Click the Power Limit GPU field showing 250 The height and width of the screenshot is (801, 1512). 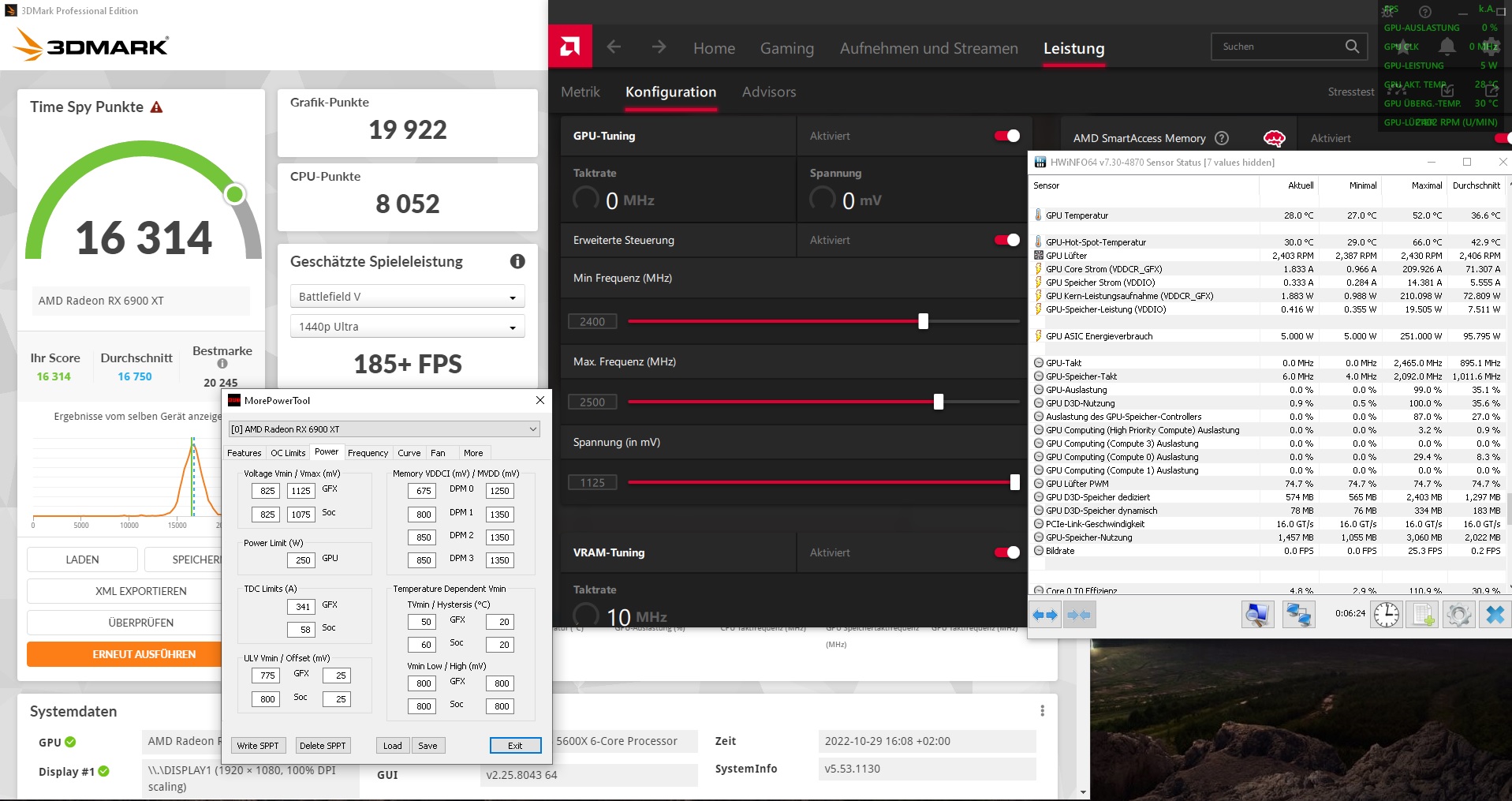(x=303, y=560)
